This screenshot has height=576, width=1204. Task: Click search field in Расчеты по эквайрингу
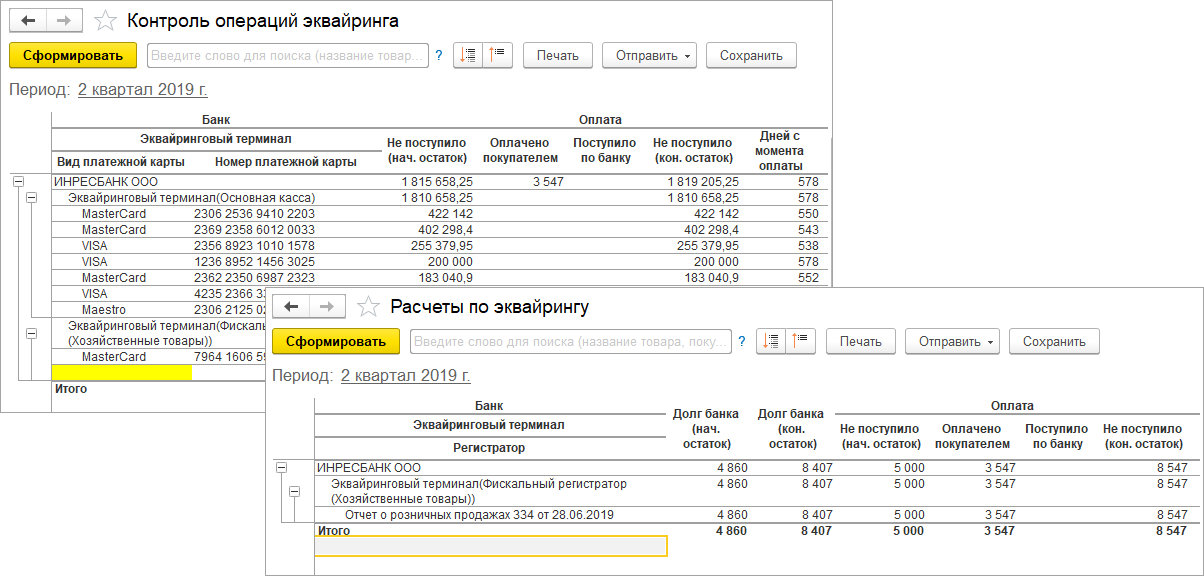(570, 342)
